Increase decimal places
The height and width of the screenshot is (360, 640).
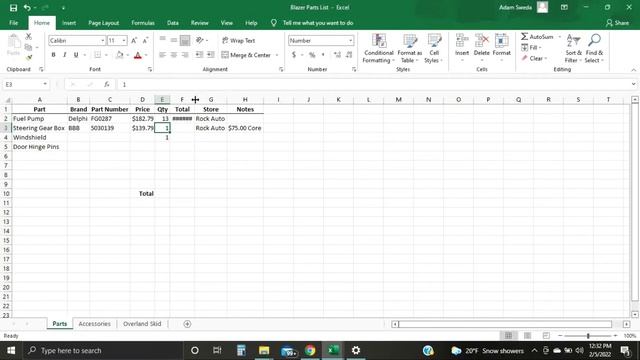tap(337, 55)
